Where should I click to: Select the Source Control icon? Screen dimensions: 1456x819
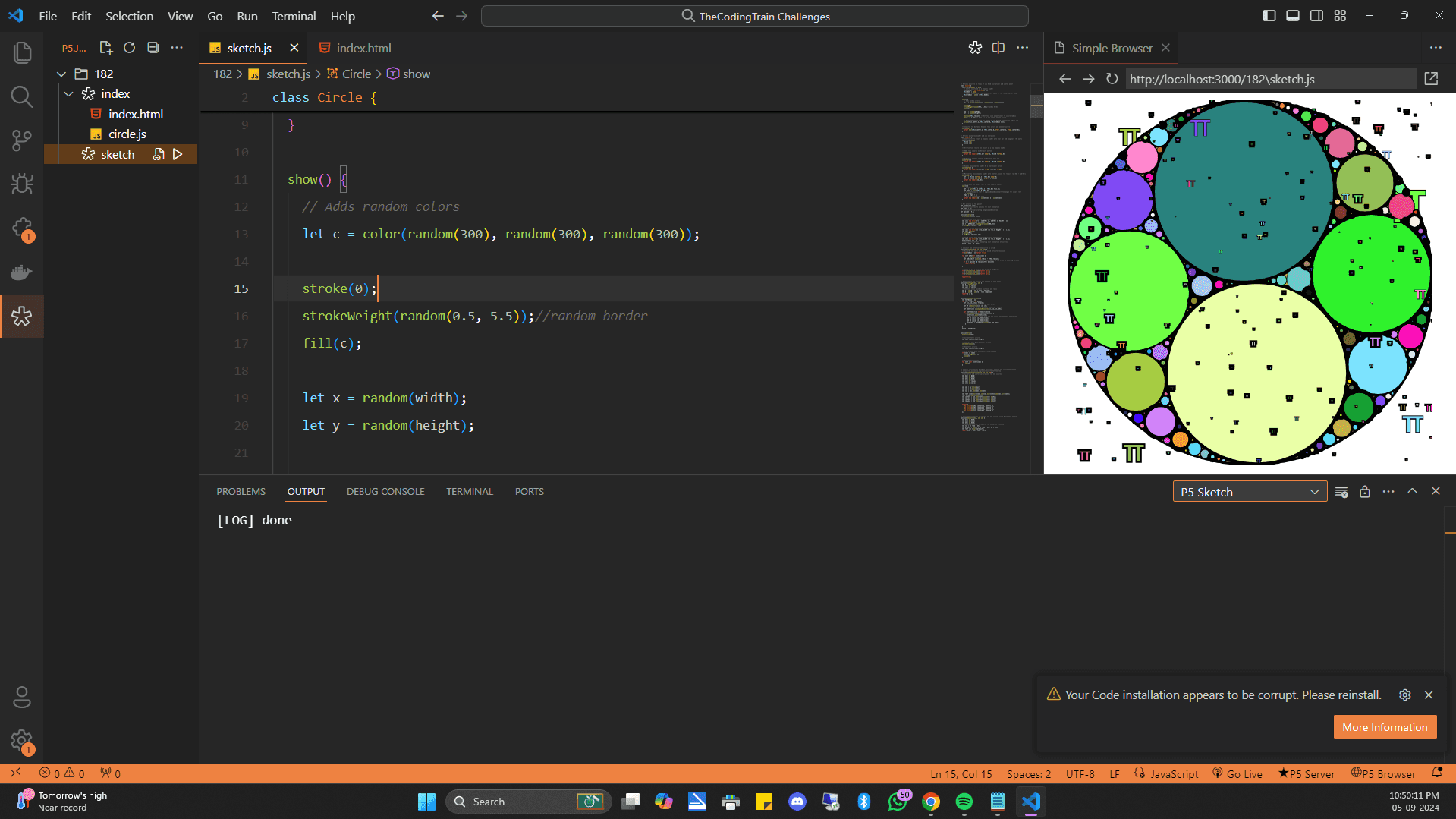(x=22, y=140)
